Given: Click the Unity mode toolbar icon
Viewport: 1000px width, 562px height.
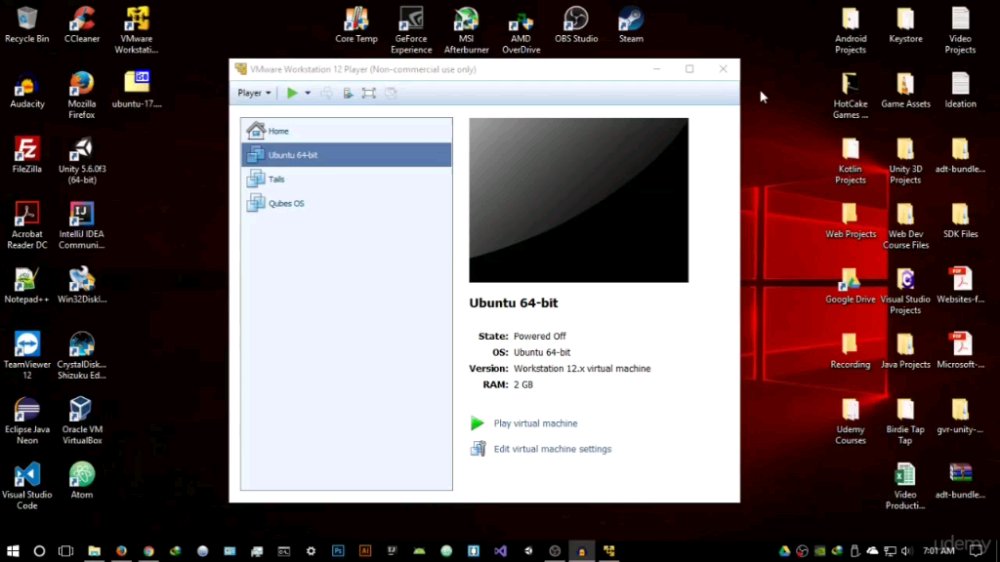Looking at the screenshot, I should pyautogui.click(x=390, y=93).
